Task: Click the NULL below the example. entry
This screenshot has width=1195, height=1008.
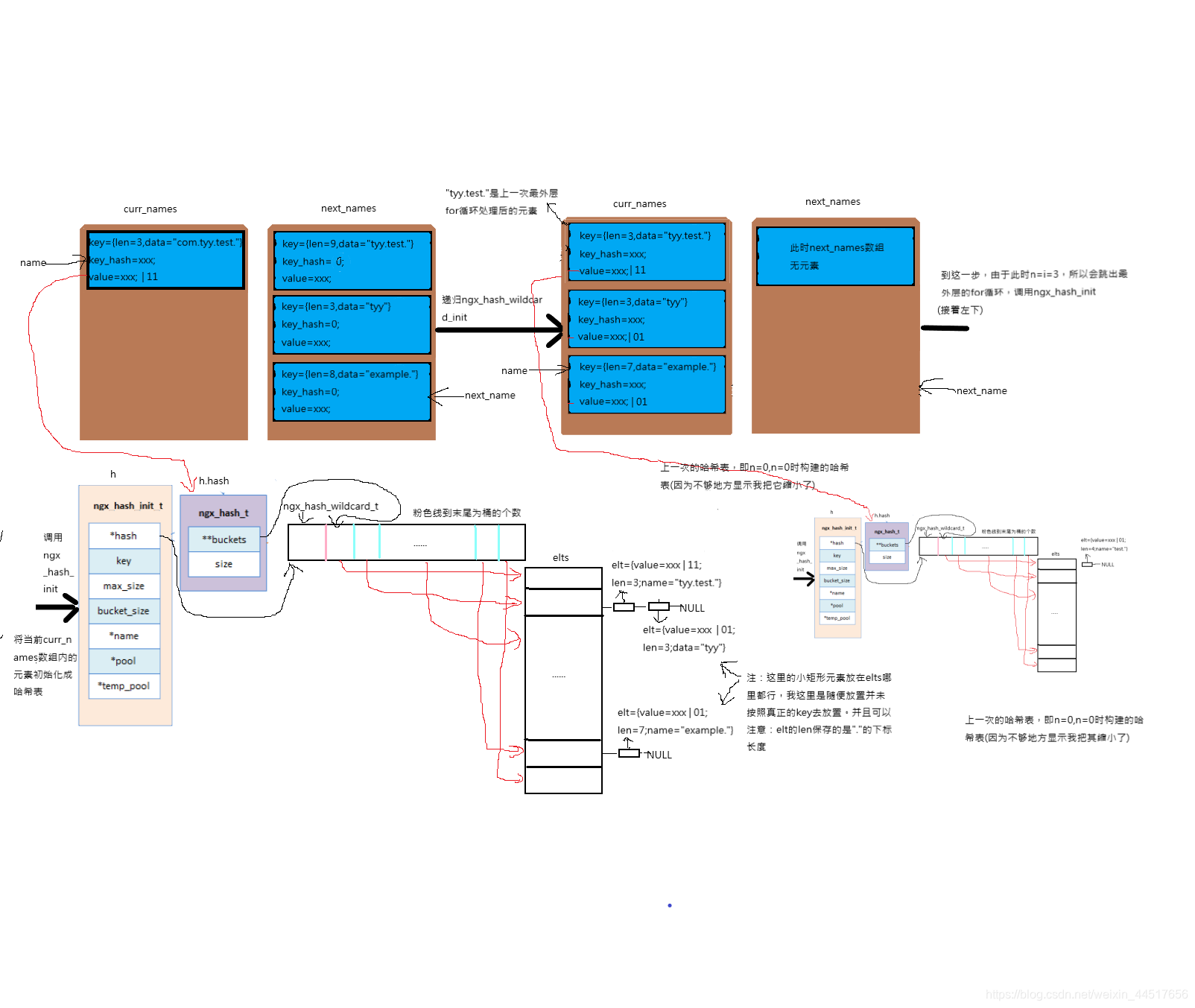Action: 659,755
